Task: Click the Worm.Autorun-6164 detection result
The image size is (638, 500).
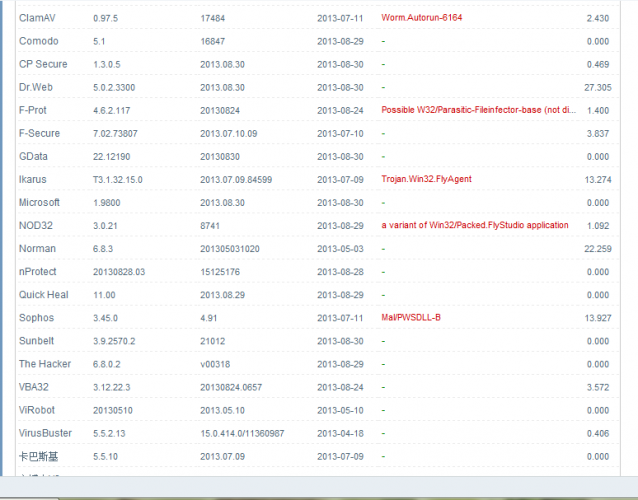Action: point(422,18)
